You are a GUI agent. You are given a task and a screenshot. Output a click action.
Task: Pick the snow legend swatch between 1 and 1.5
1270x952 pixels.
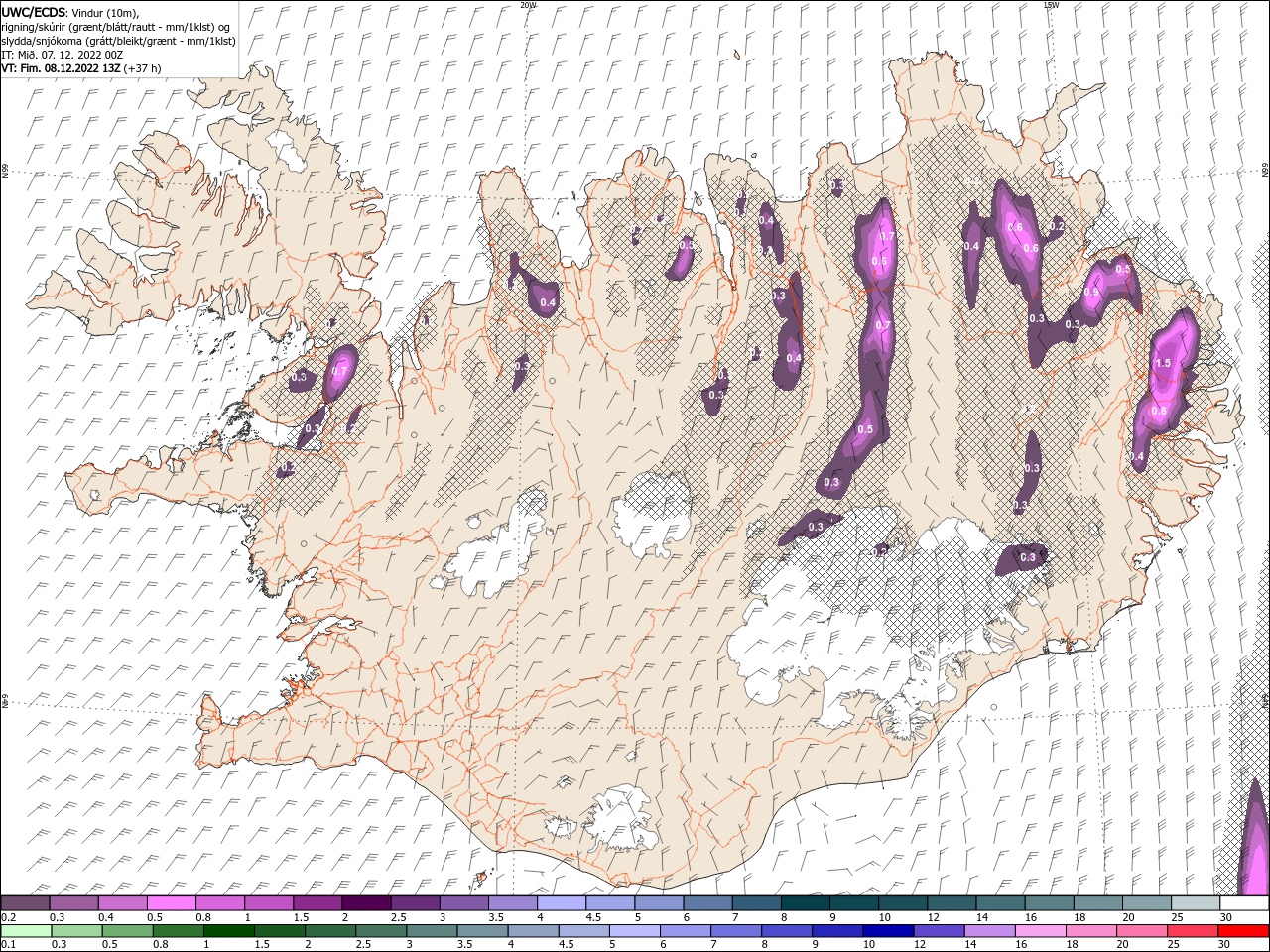click(269, 903)
